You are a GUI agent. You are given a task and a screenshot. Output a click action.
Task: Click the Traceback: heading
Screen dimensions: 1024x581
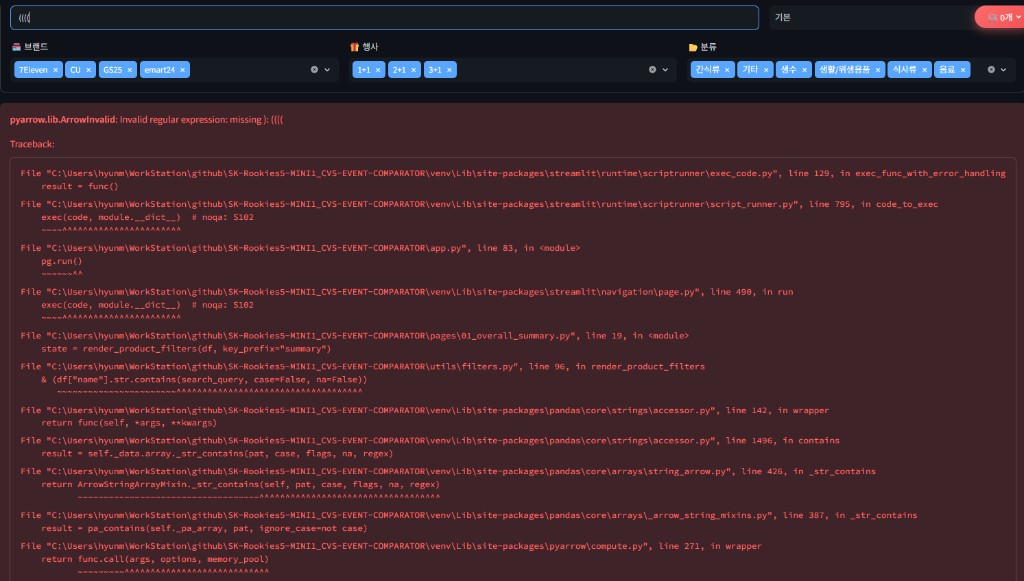tap(32, 144)
